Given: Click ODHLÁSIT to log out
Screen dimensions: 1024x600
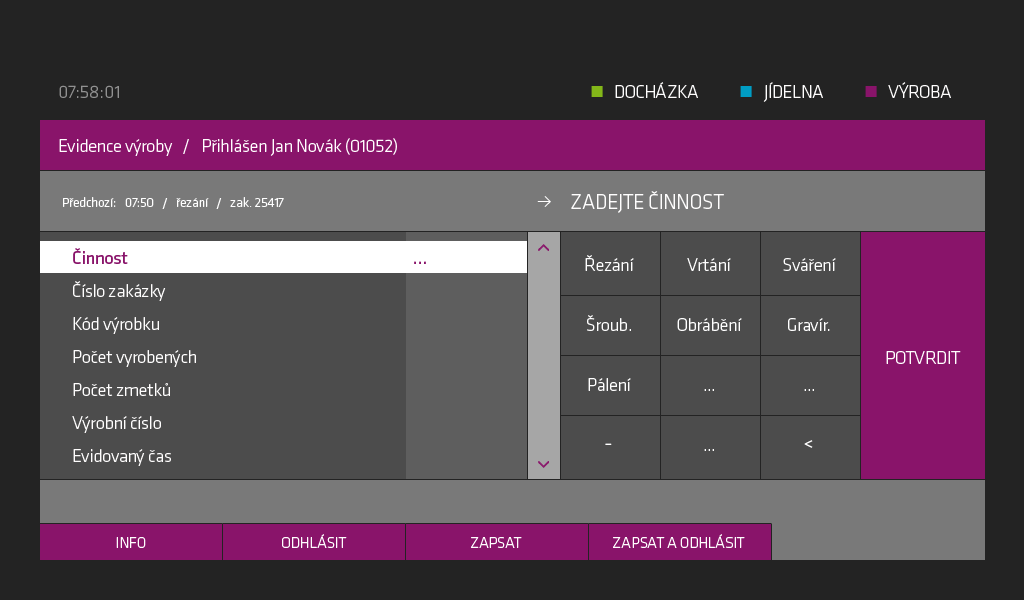Looking at the screenshot, I should point(313,542).
